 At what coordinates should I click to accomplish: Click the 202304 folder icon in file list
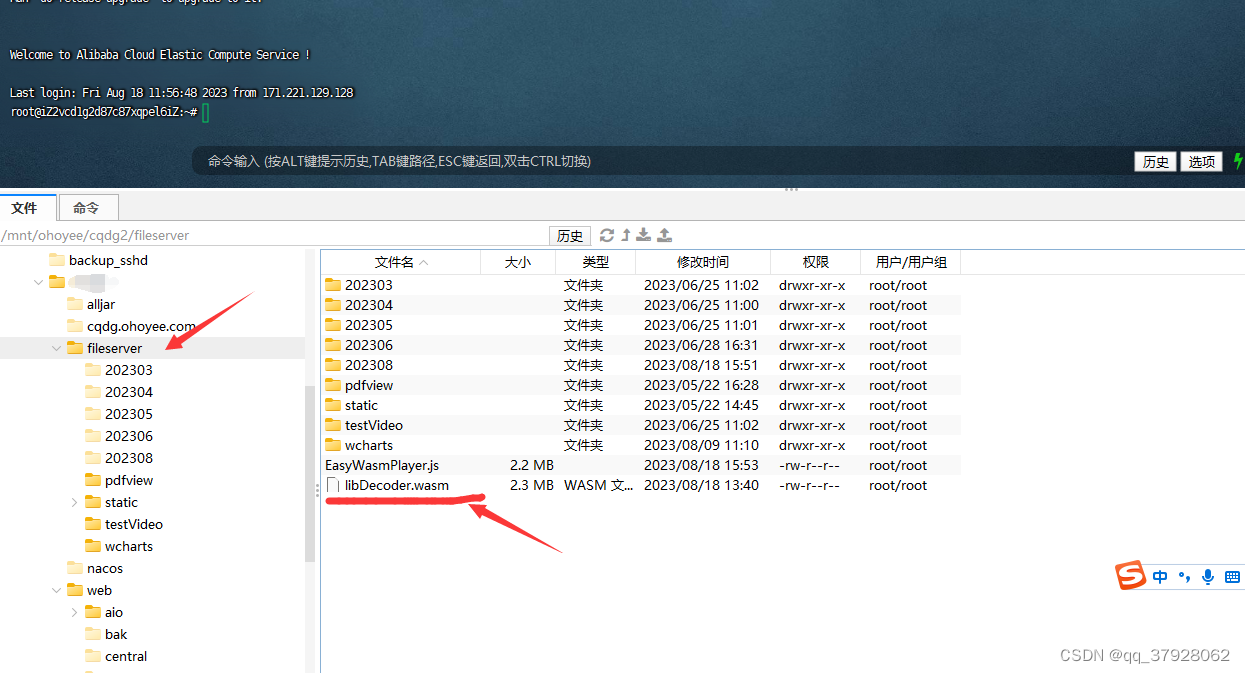(x=333, y=305)
